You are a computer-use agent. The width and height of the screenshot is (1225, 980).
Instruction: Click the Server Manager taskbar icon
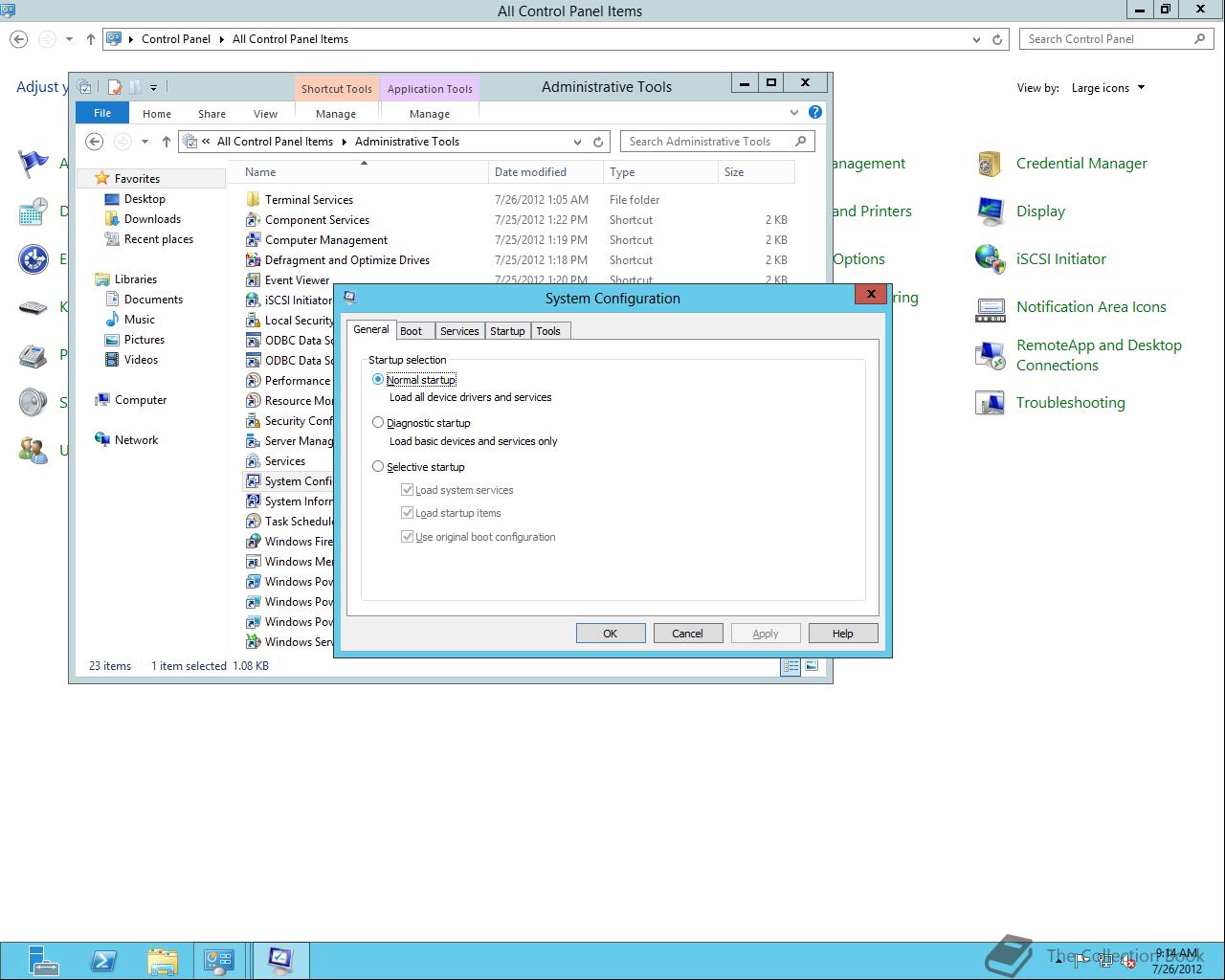point(43,960)
